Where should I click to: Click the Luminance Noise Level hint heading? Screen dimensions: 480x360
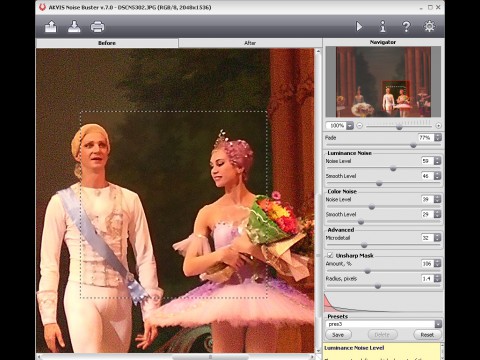tap(354, 348)
